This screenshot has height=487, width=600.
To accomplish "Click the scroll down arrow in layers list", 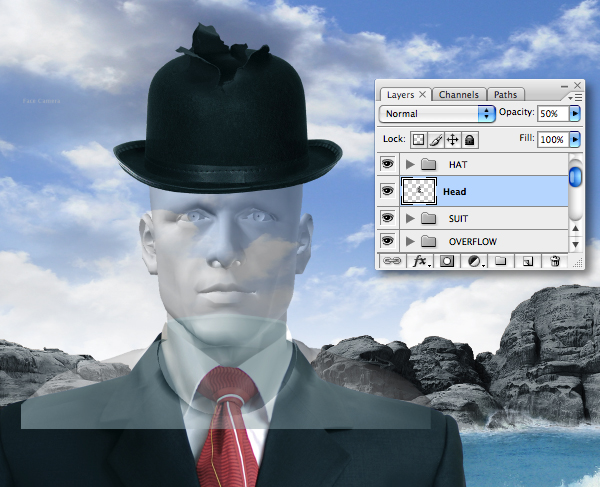I will coord(575,244).
